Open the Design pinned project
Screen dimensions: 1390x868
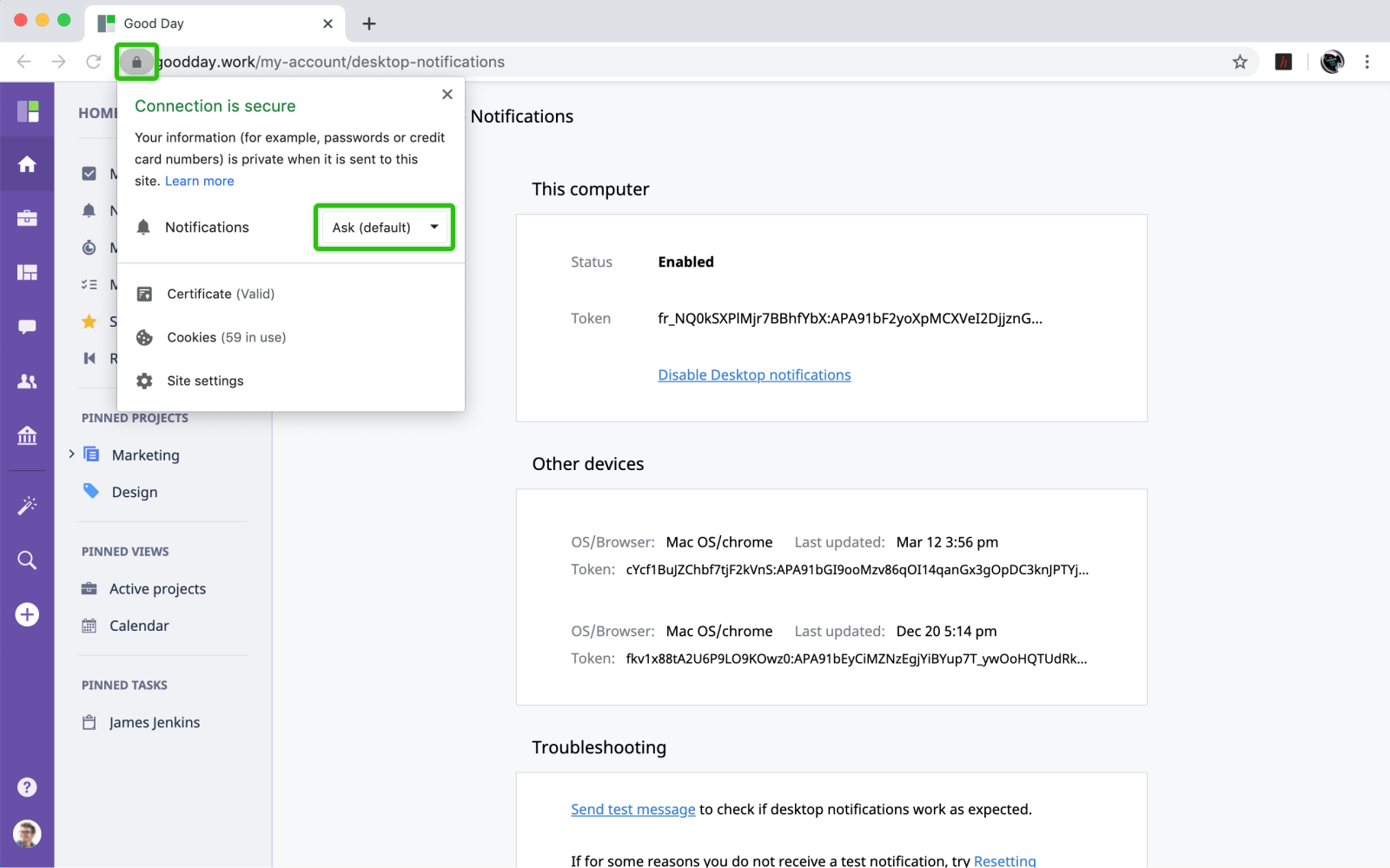(135, 492)
